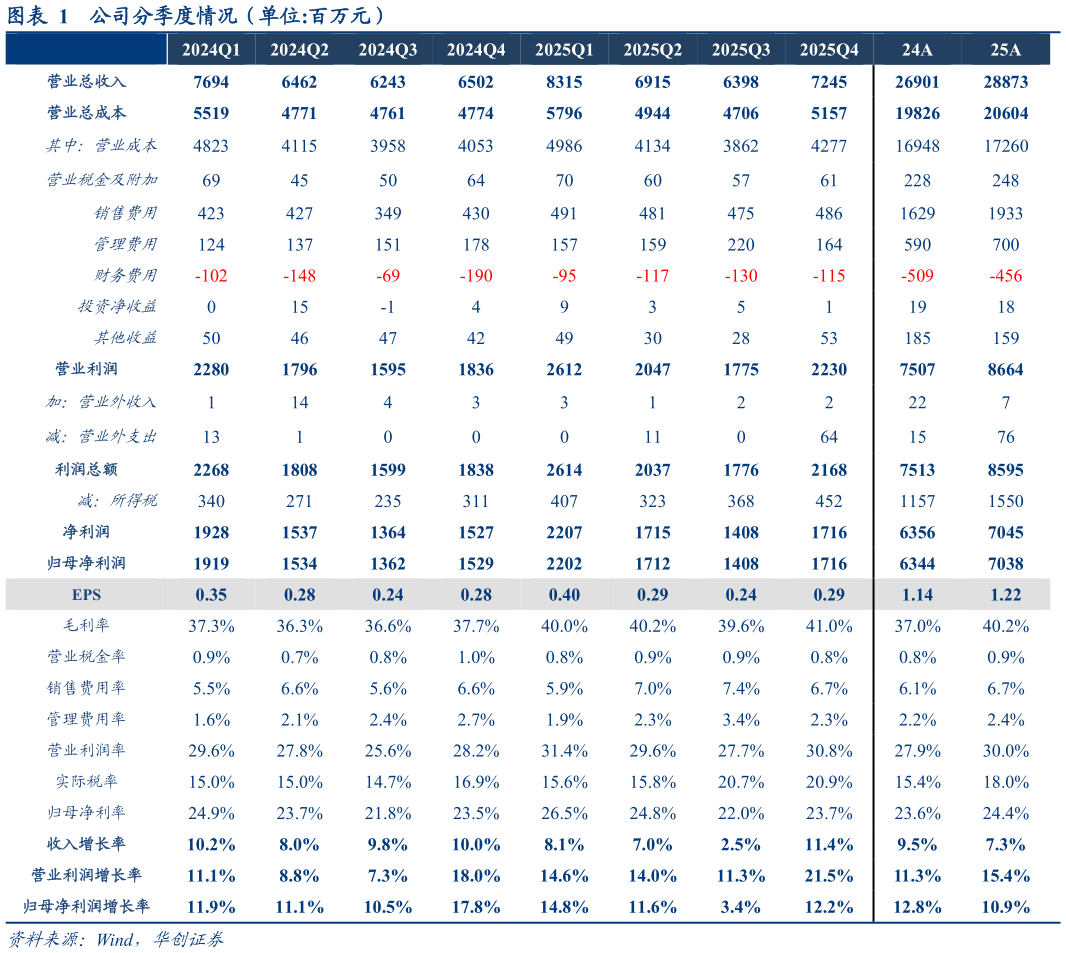Image resolution: width=1066 pixels, height=953 pixels.
Task: Select the 28873 total revenue cell
Action: click(1005, 82)
